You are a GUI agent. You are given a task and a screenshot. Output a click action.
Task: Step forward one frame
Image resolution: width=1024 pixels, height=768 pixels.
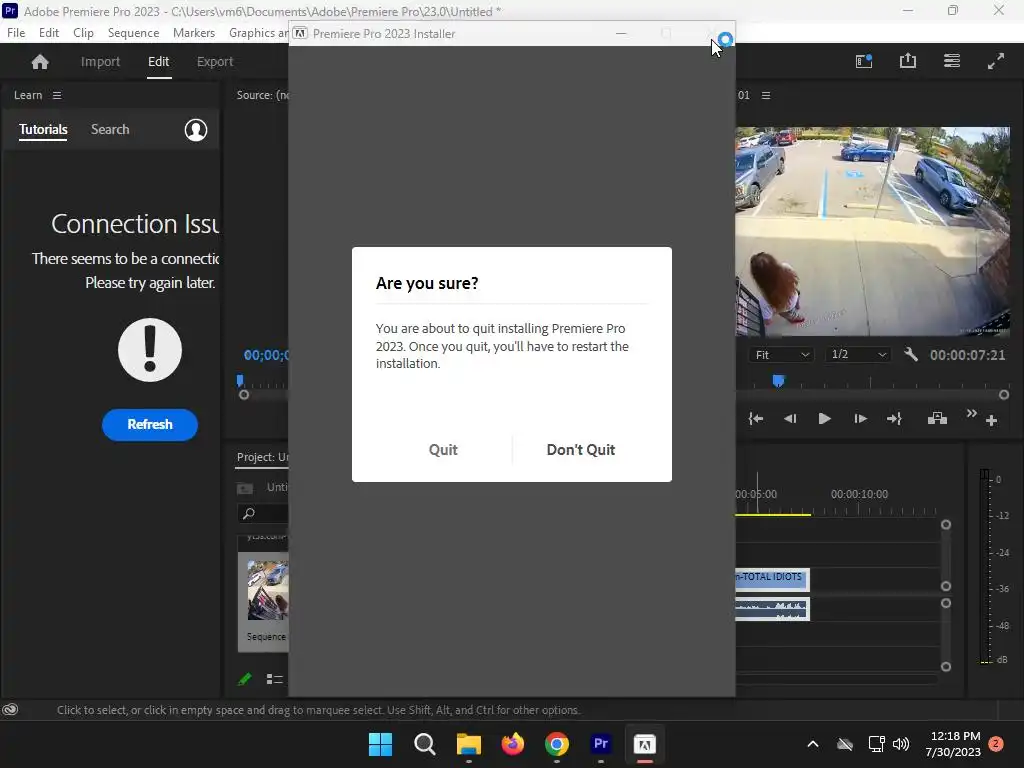[x=860, y=419]
